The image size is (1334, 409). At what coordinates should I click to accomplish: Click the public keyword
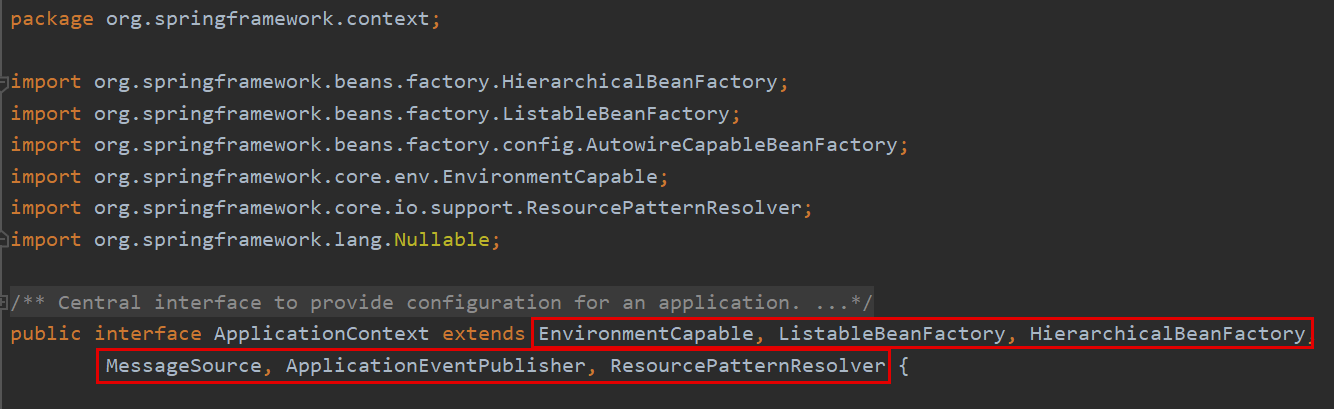[x=46, y=334]
